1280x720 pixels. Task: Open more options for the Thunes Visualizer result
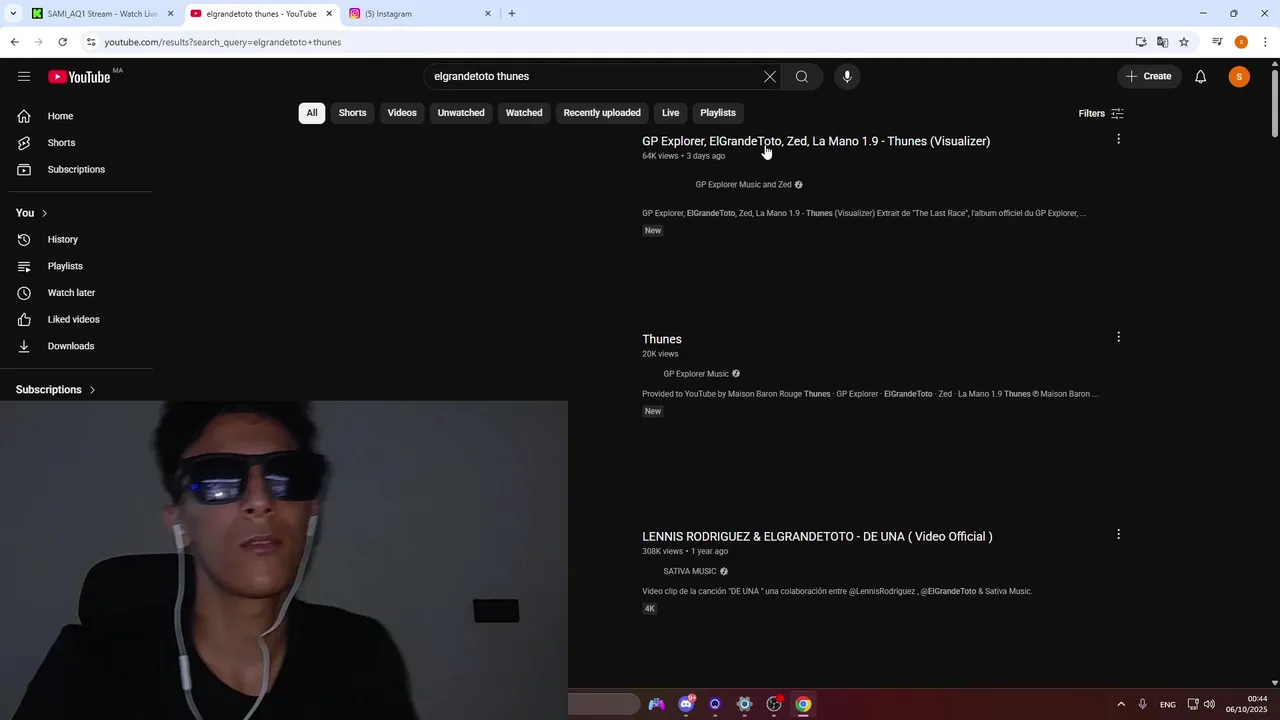tap(1118, 139)
